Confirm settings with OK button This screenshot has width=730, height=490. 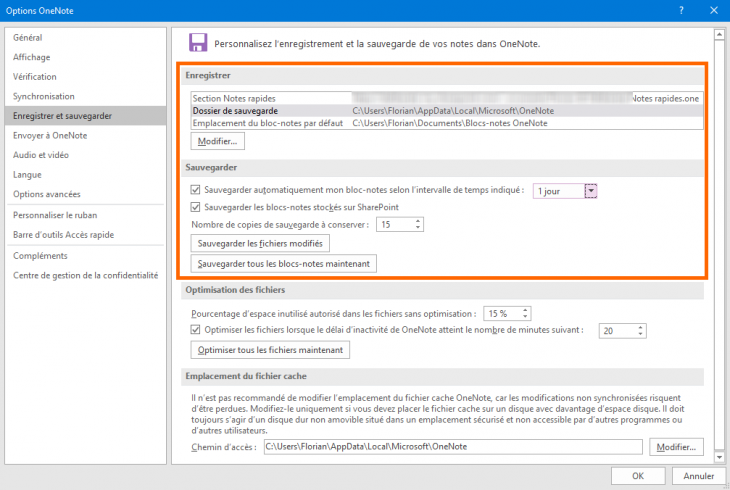(638, 476)
